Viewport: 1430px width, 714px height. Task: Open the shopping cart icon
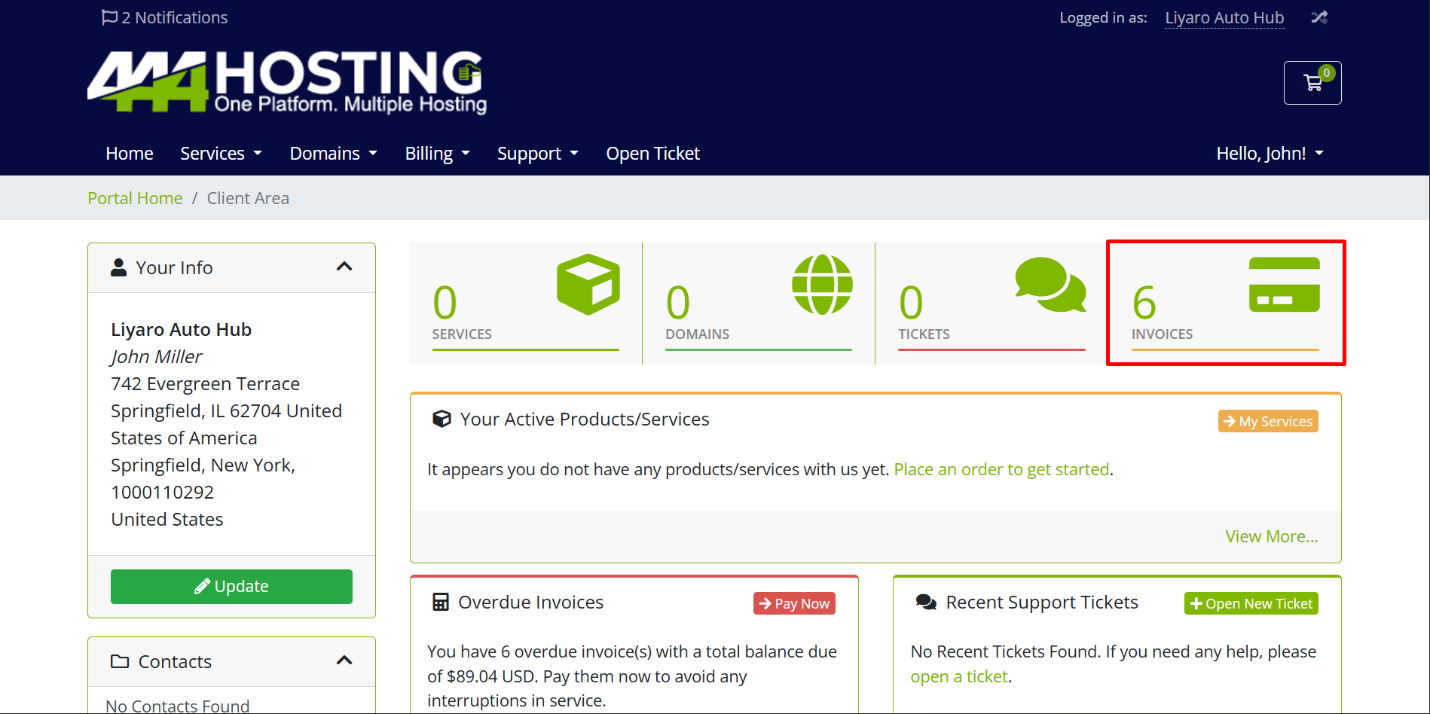(x=1312, y=83)
